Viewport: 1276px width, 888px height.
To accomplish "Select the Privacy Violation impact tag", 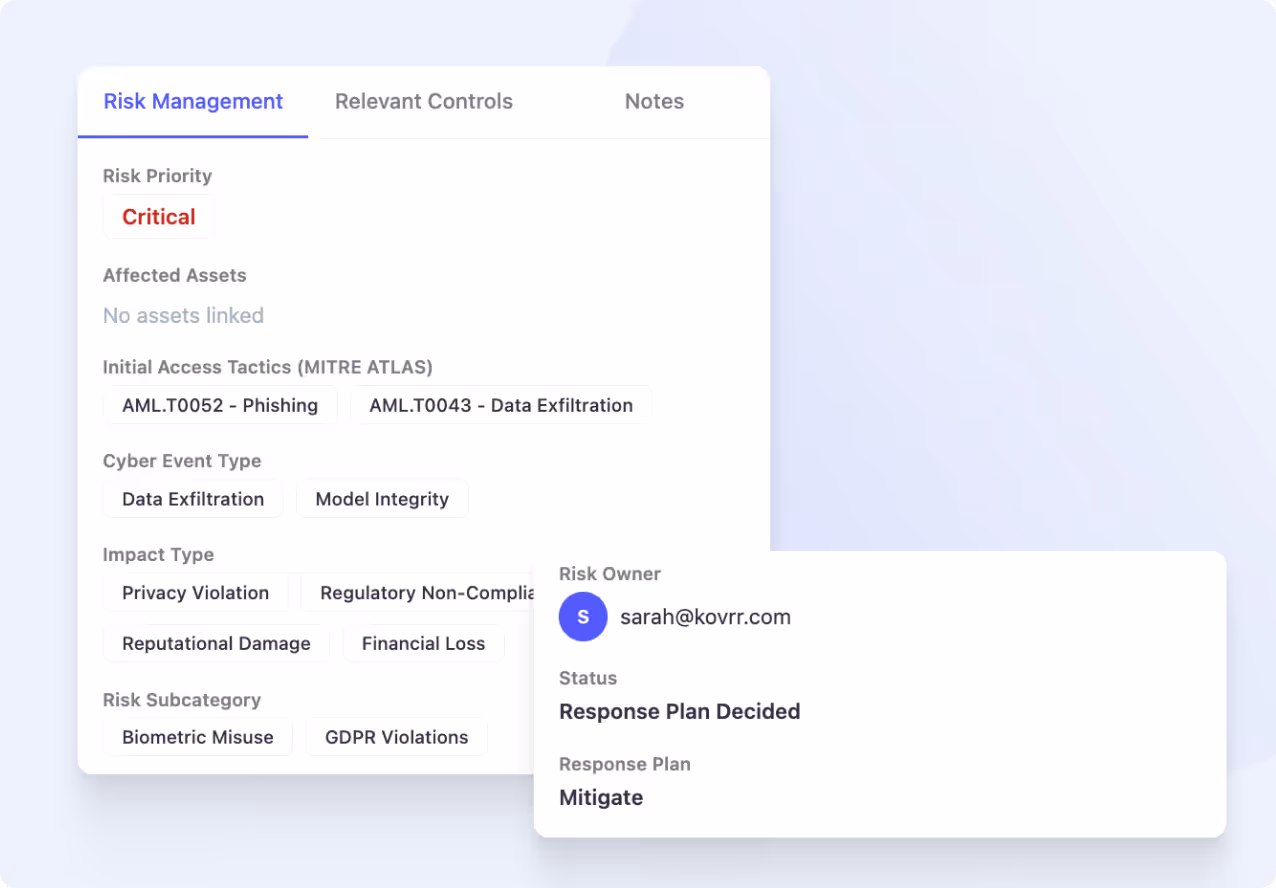I will pyautogui.click(x=196, y=592).
